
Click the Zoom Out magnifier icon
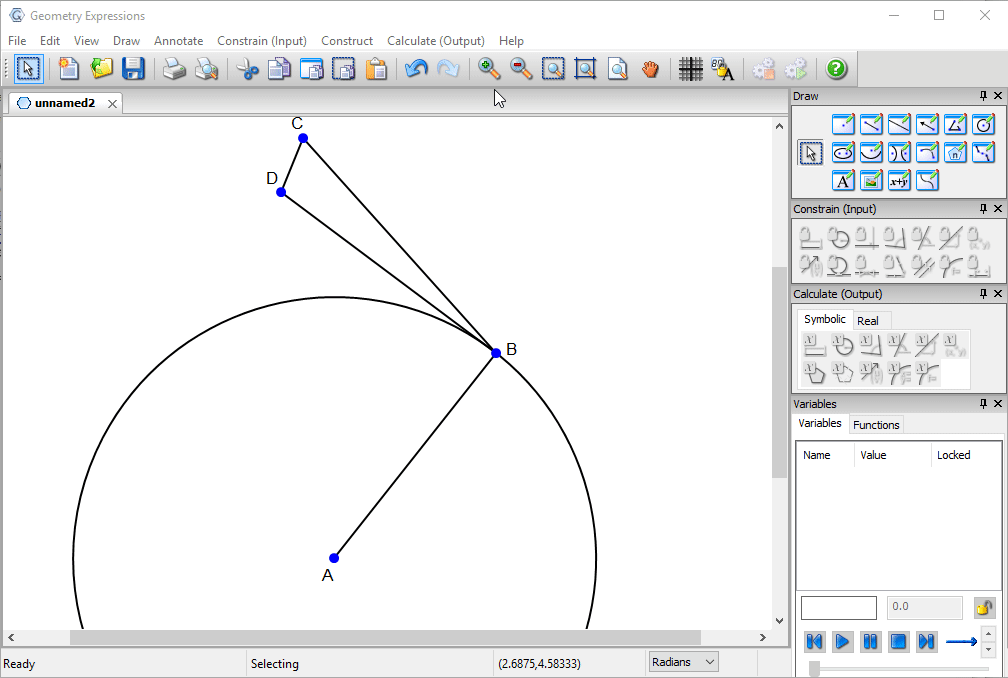[521, 69]
